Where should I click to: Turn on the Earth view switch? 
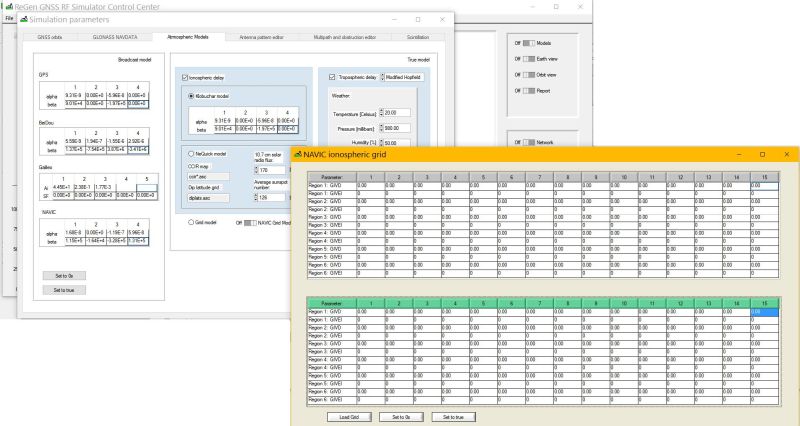pos(531,59)
